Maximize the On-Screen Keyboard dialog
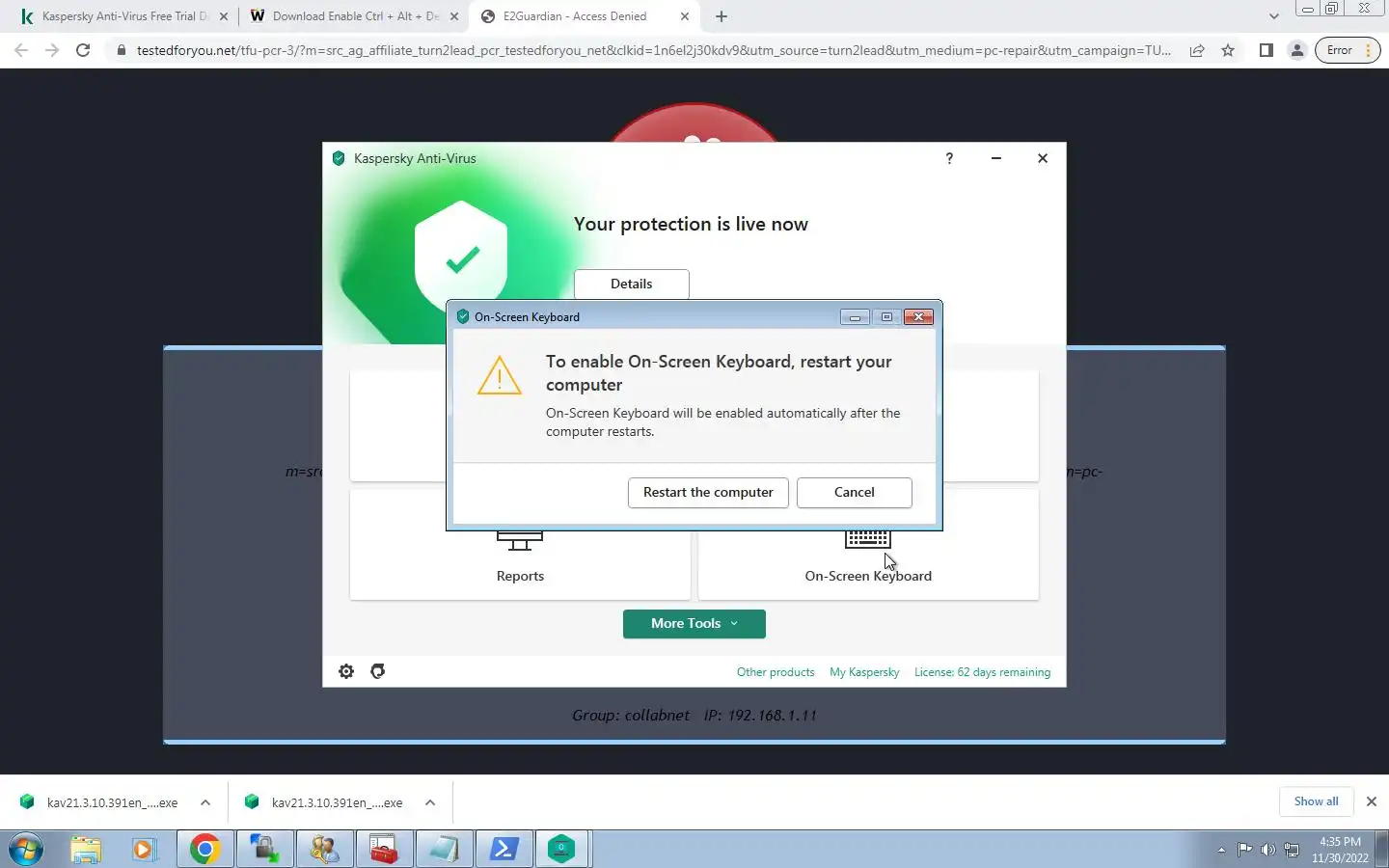The image size is (1389, 868). click(x=886, y=316)
